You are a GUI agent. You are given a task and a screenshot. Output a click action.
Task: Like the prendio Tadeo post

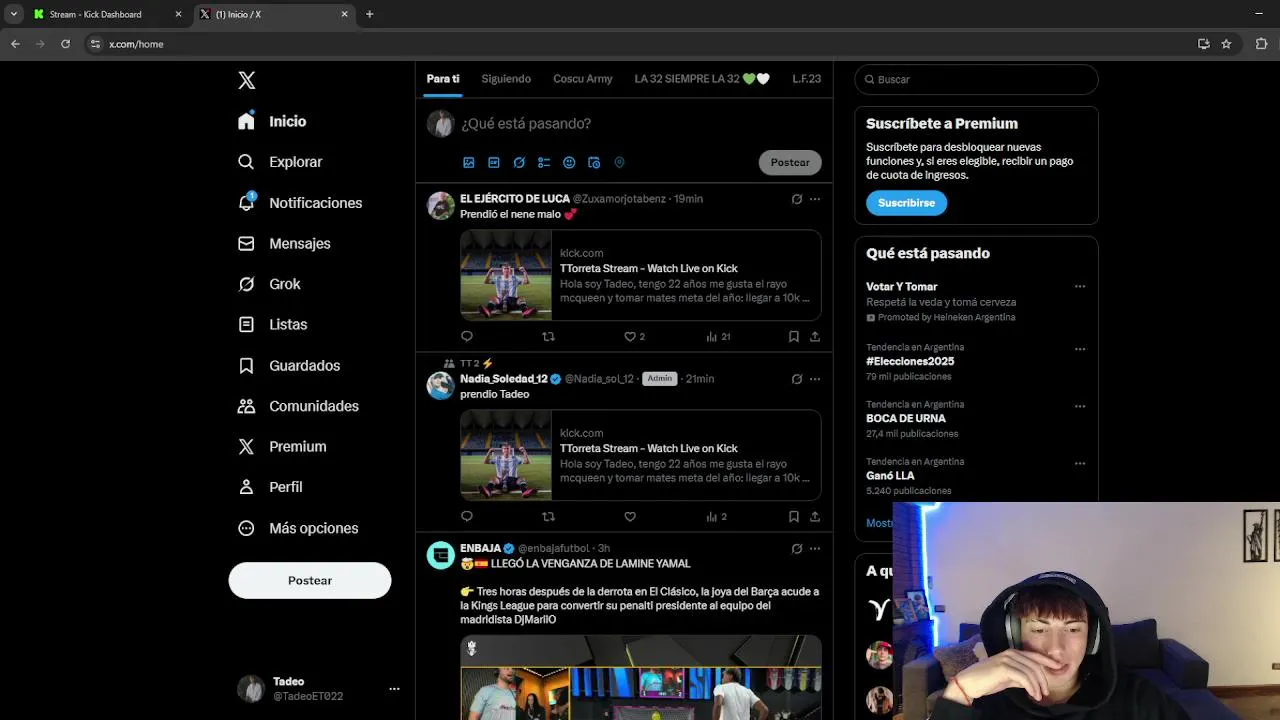[x=630, y=517]
